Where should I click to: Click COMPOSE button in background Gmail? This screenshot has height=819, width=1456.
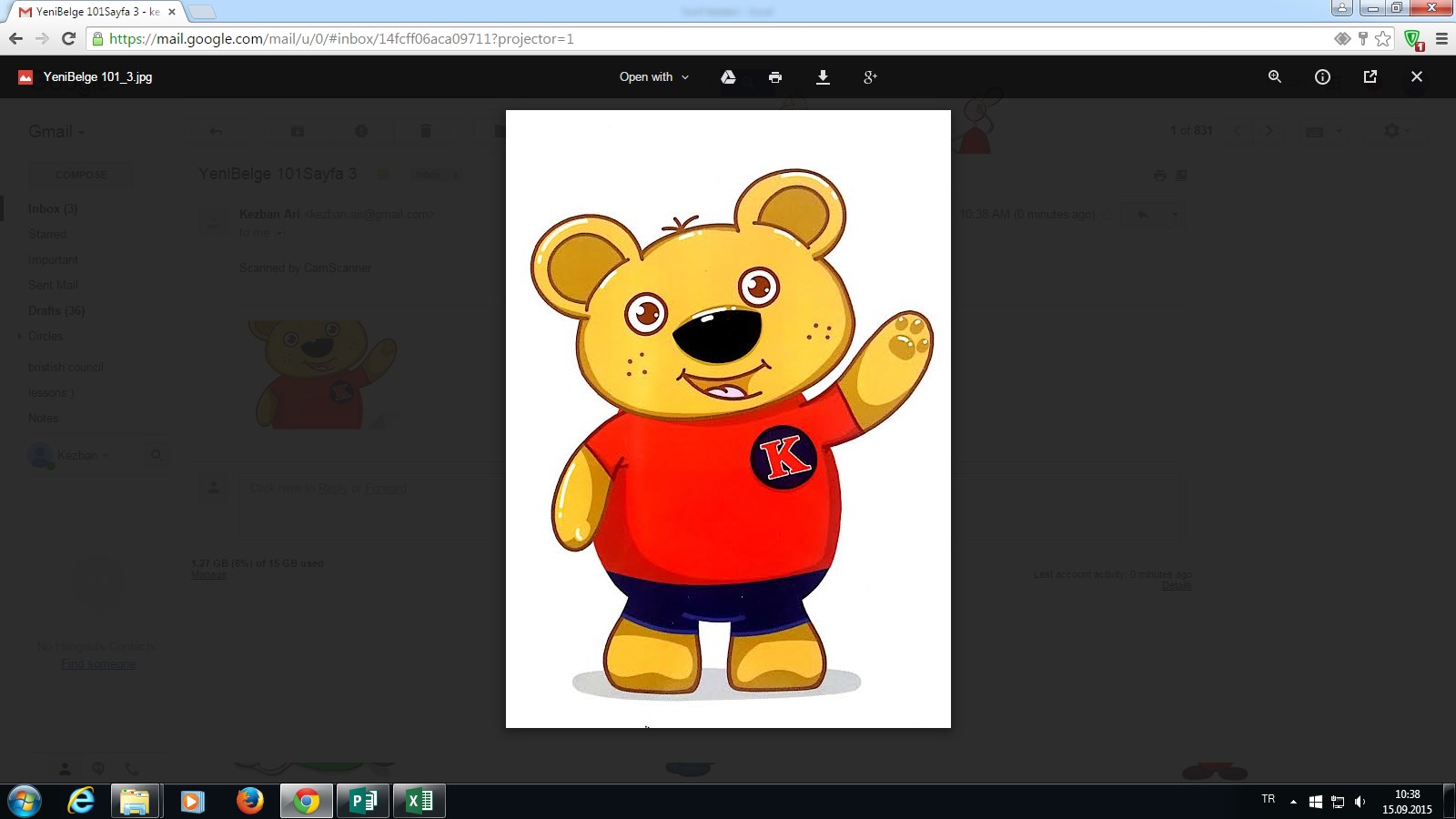pyautogui.click(x=80, y=175)
